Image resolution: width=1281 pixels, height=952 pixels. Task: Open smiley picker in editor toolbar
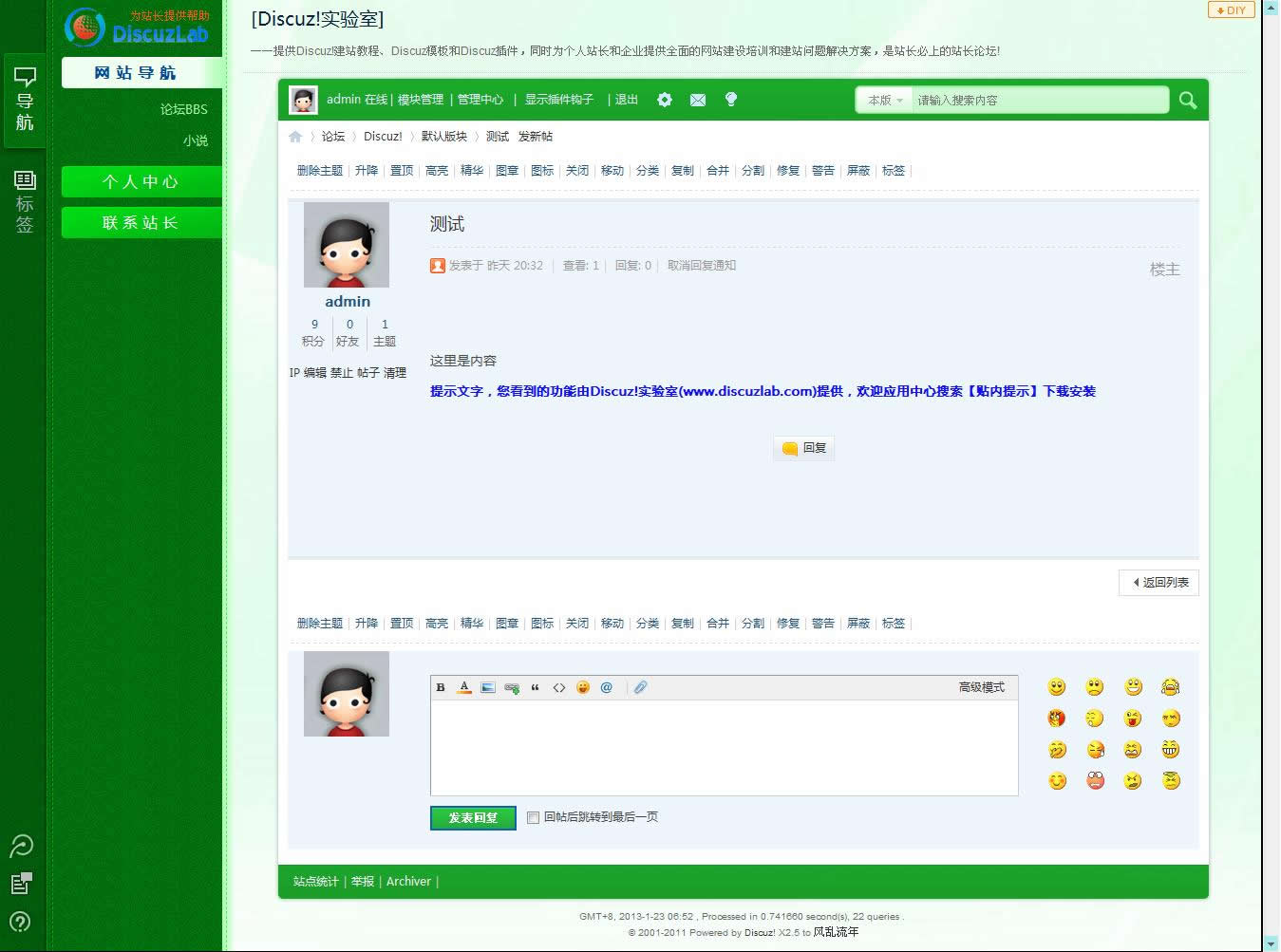(583, 687)
